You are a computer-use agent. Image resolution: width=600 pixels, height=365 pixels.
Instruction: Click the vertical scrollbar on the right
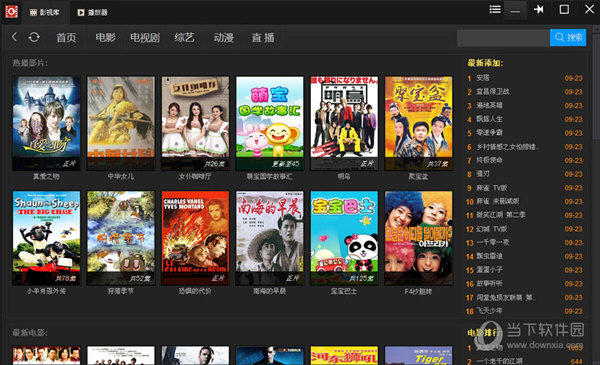coord(596,83)
